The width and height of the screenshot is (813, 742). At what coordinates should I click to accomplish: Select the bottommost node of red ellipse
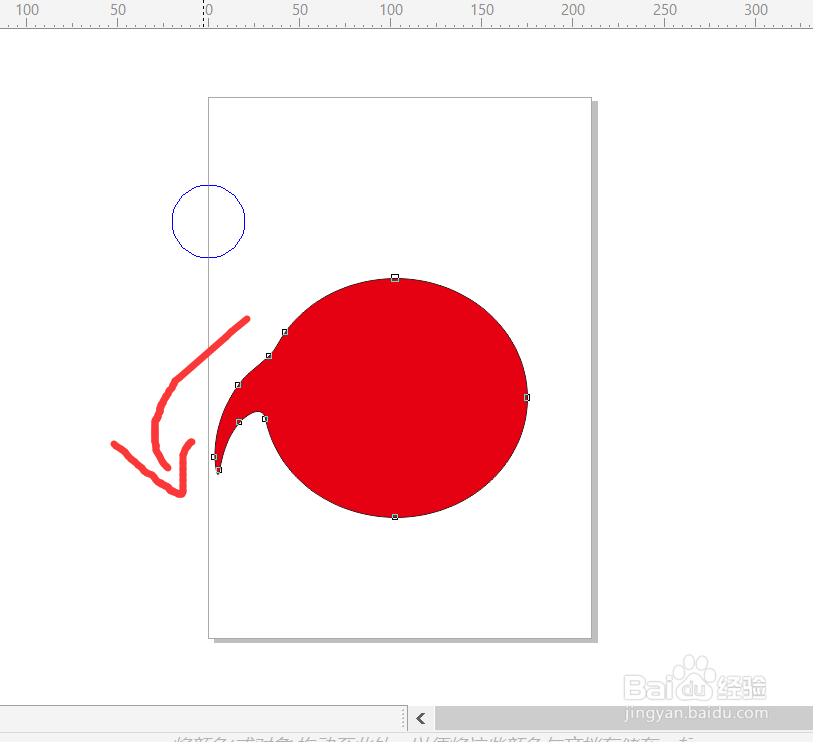395,517
